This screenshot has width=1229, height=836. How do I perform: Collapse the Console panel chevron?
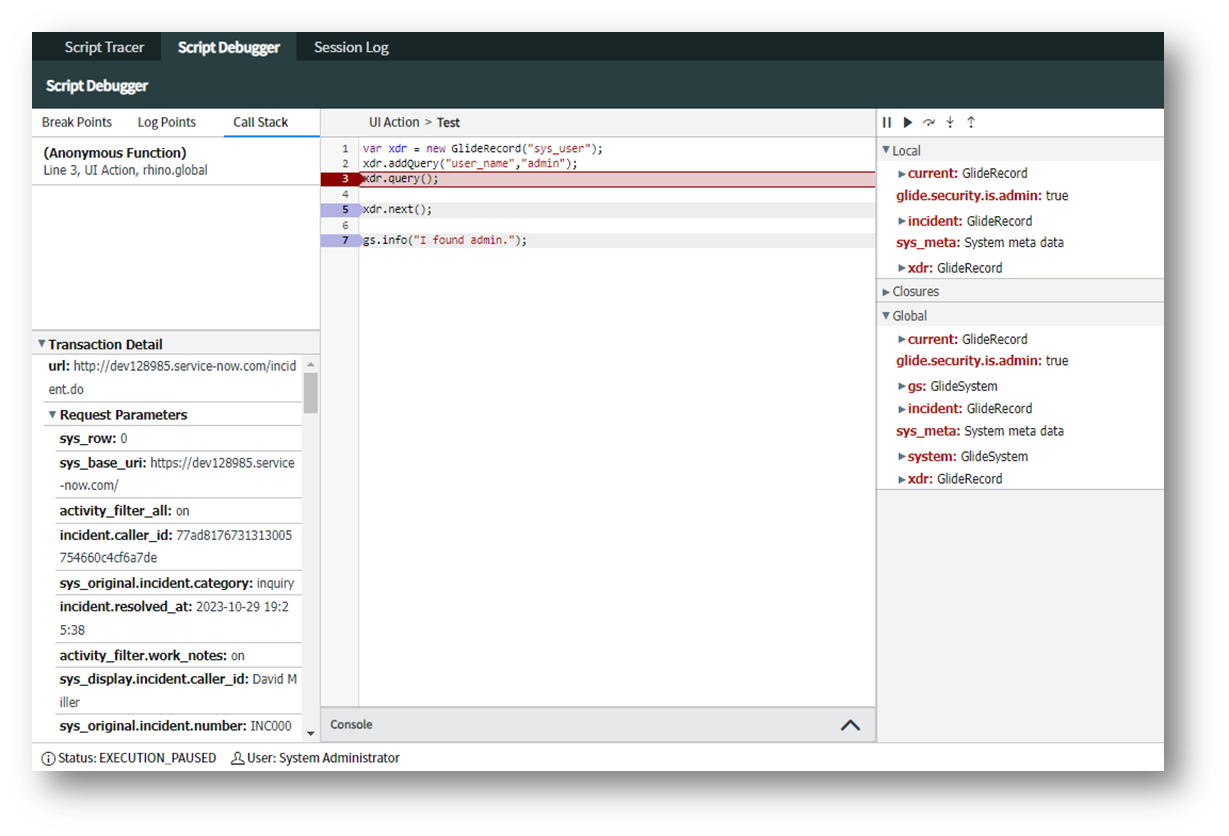click(849, 724)
